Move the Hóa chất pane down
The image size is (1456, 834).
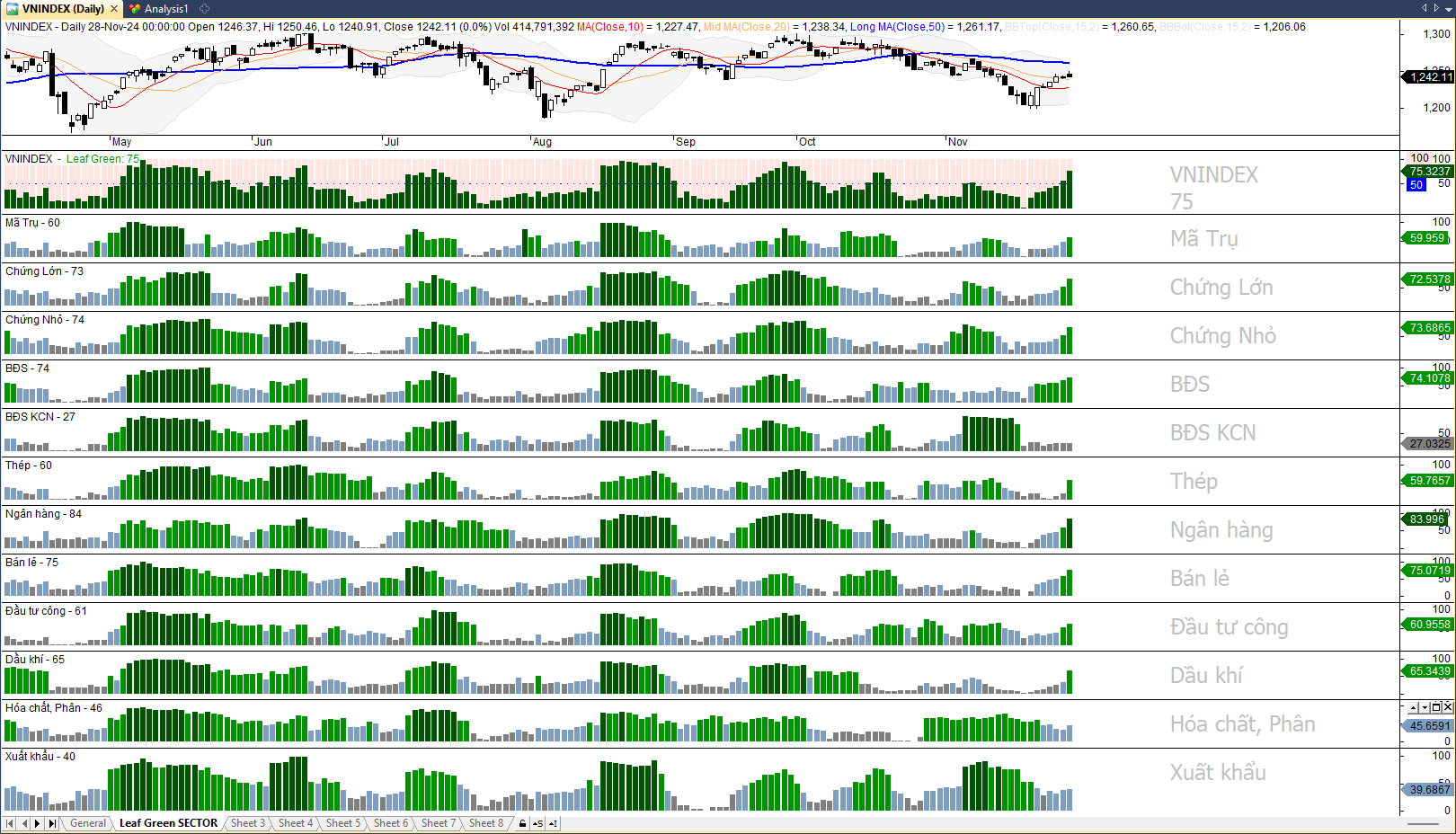point(1425,708)
